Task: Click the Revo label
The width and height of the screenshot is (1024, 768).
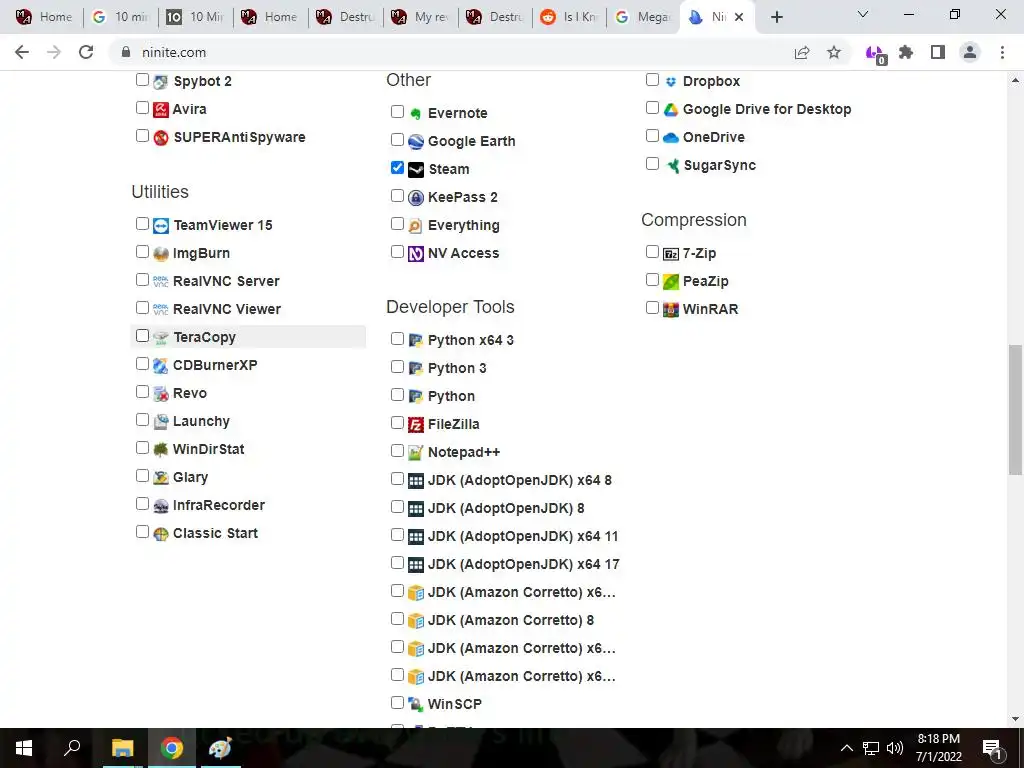Action: [189, 394]
